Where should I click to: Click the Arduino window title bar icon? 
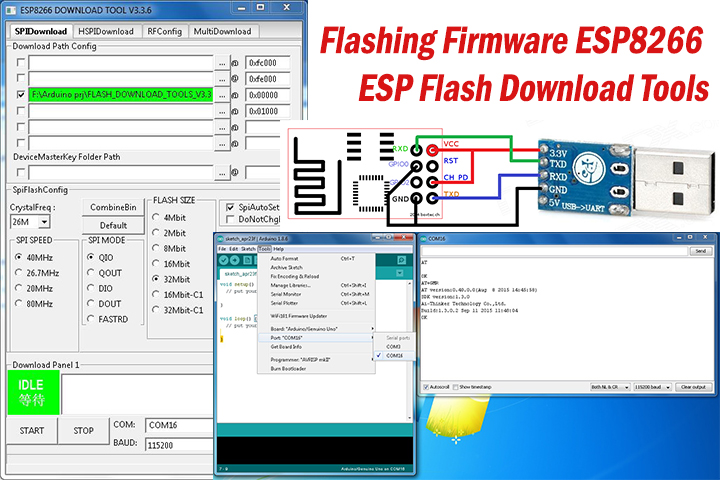coord(220,239)
